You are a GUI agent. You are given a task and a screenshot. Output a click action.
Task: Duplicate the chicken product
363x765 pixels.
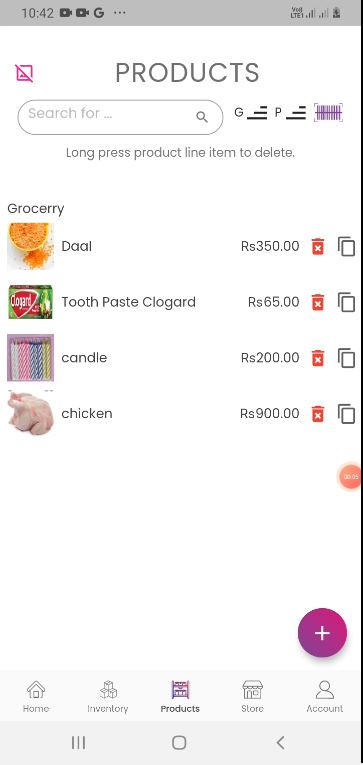click(x=346, y=414)
